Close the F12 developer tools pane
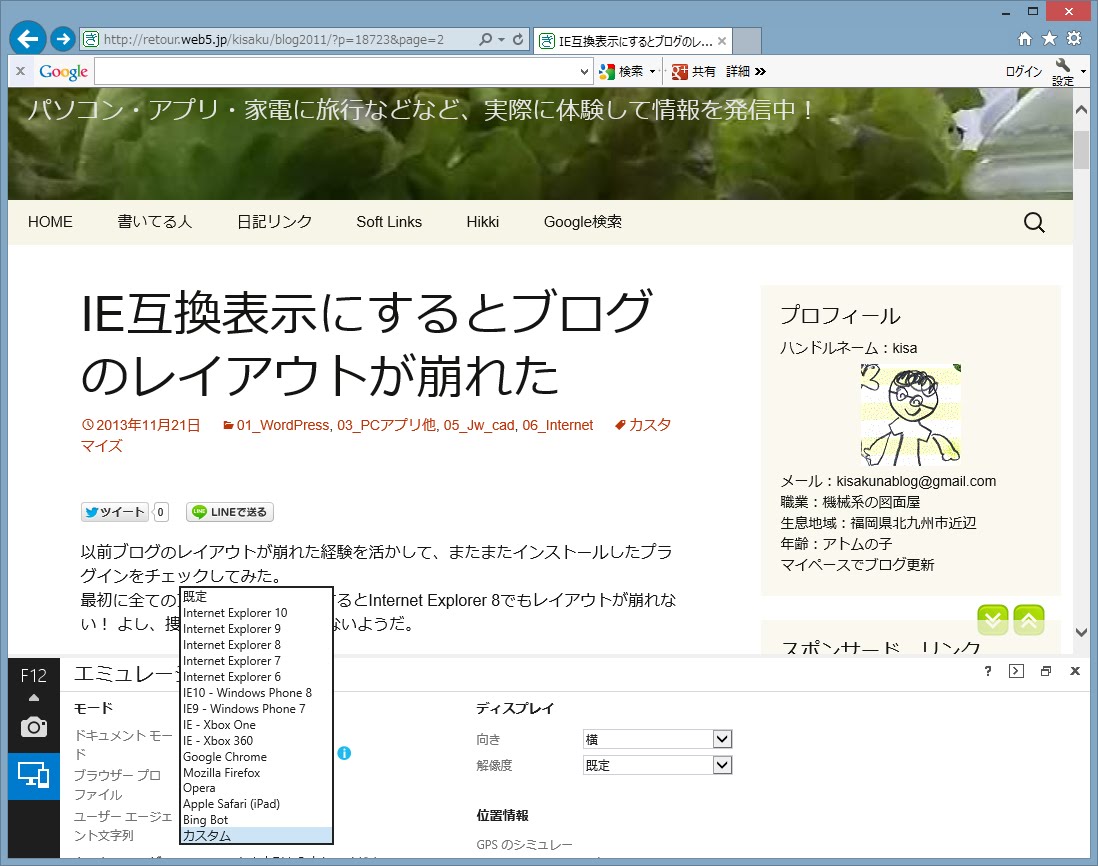The height and width of the screenshot is (866, 1098). point(1075,671)
